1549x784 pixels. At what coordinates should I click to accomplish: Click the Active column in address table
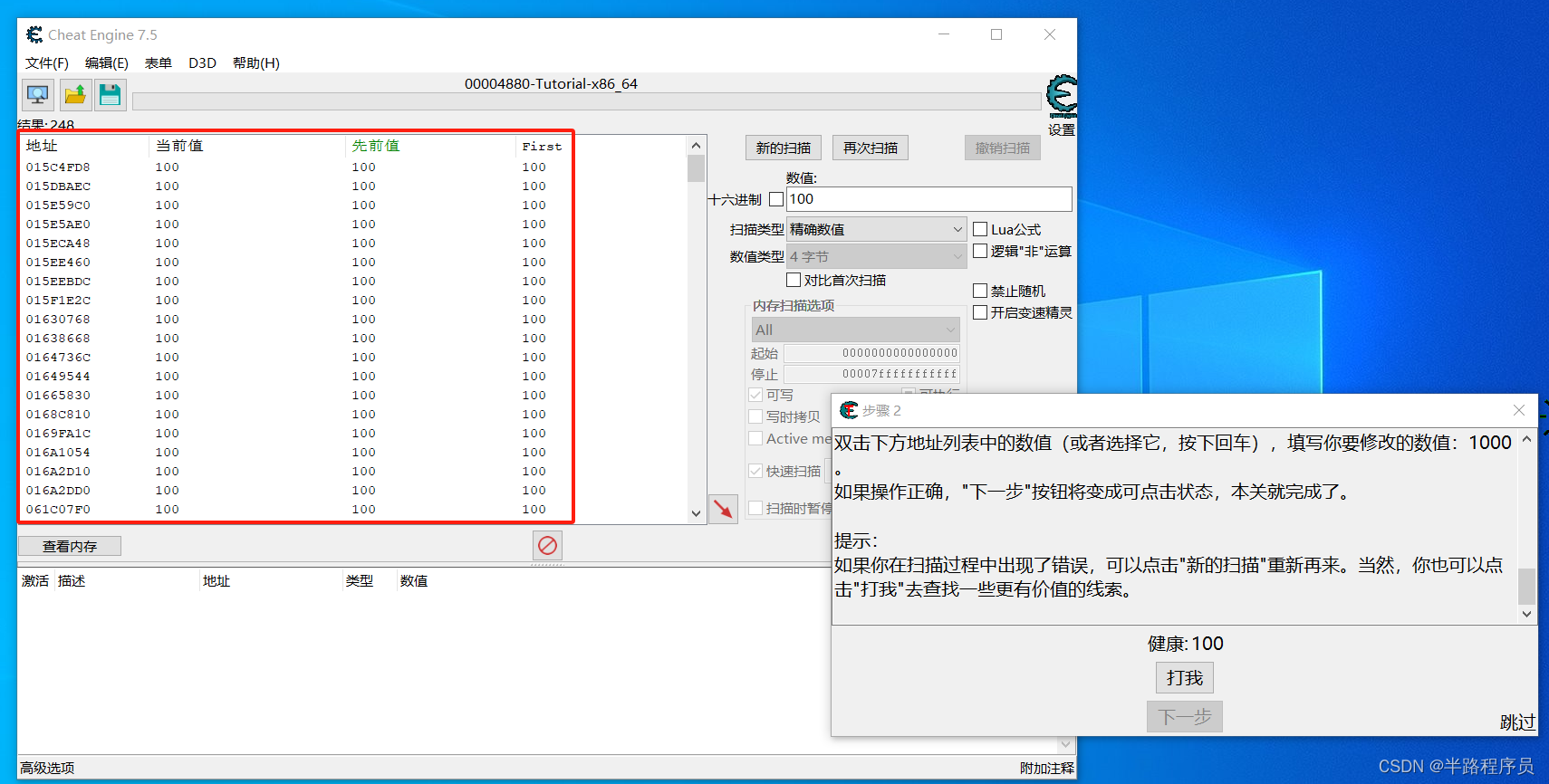click(35, 580)
